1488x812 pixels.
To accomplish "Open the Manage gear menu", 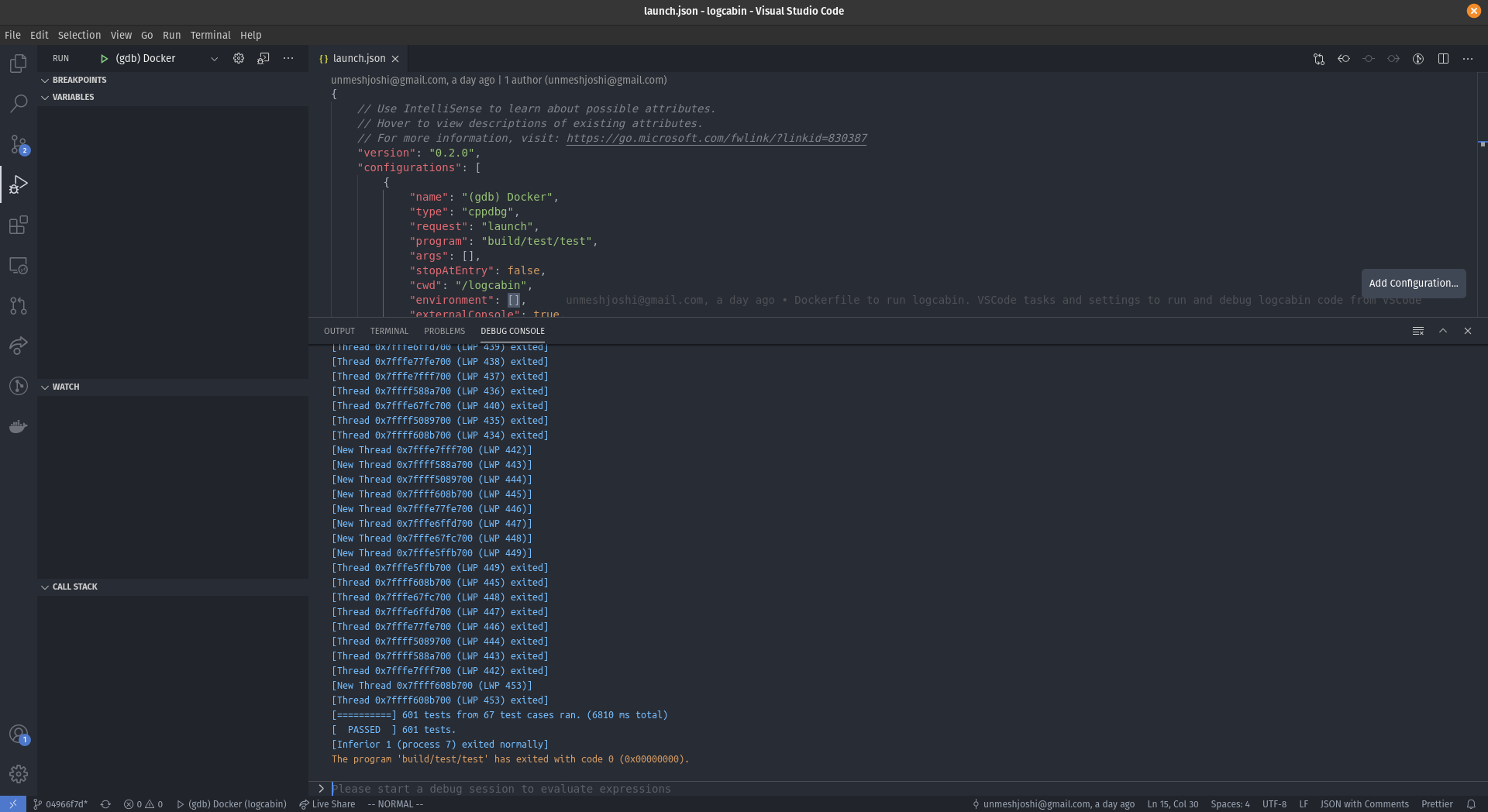I will tap(19, 773).
